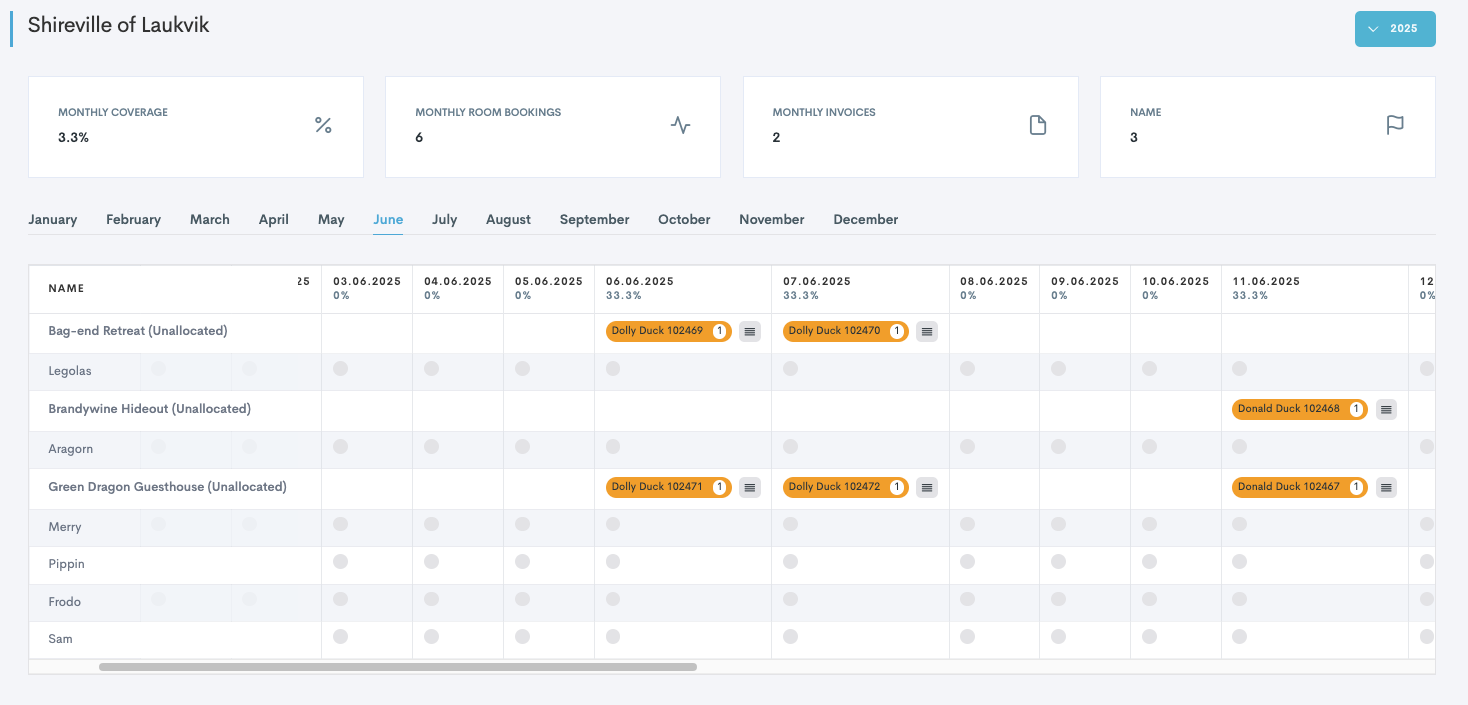This screenshot has width=1468, height=705.
Task: Click the document icon in Monthly Invoices card
Action: tap(1038, 125)
